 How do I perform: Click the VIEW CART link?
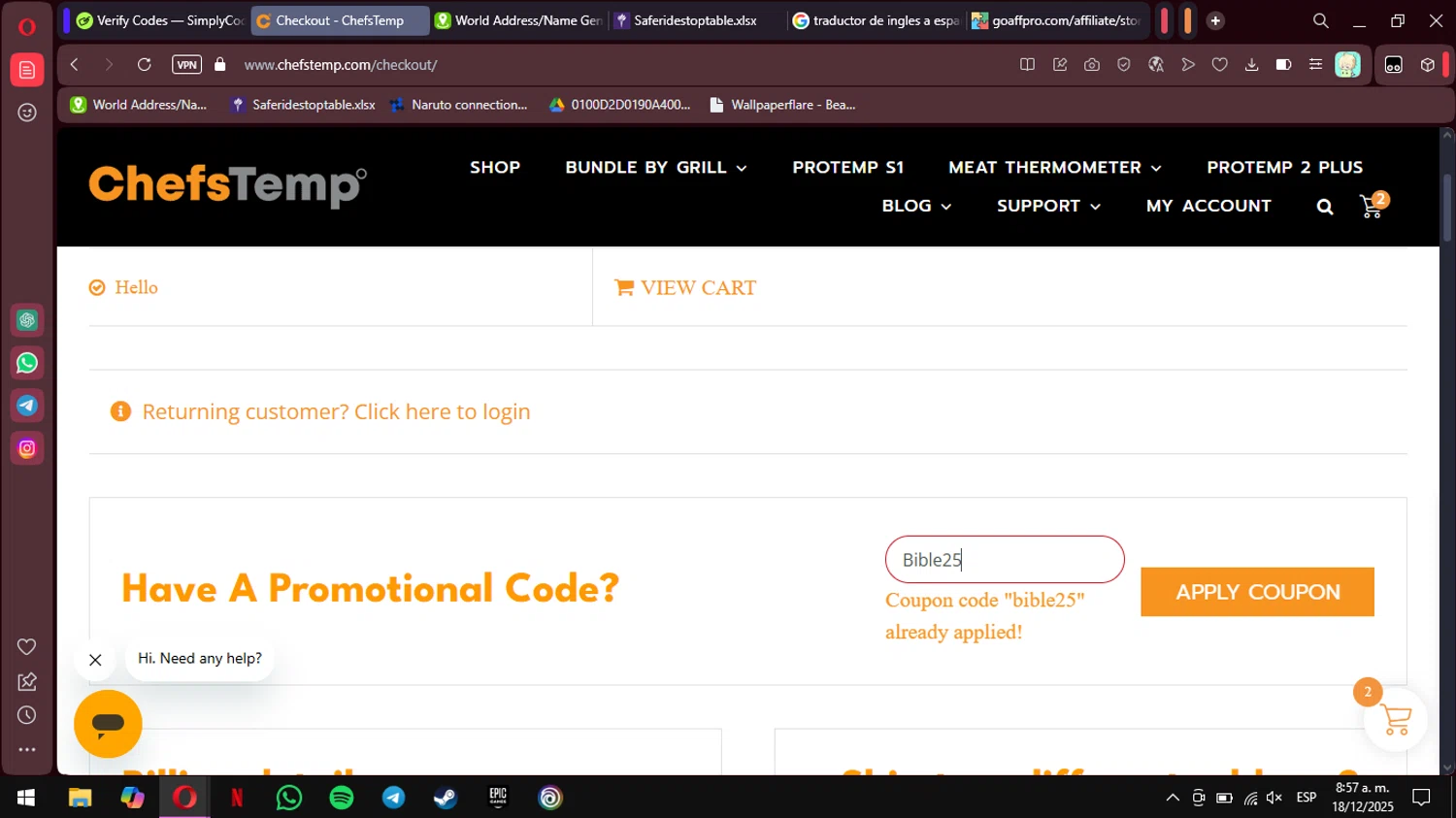pyautogui.click(x=685, y=287)
